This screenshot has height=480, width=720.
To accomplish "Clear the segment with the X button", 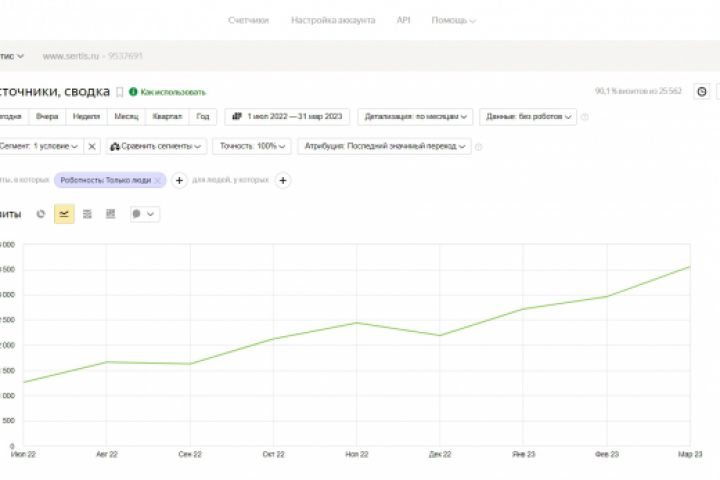I will click(x=92, y=146).
